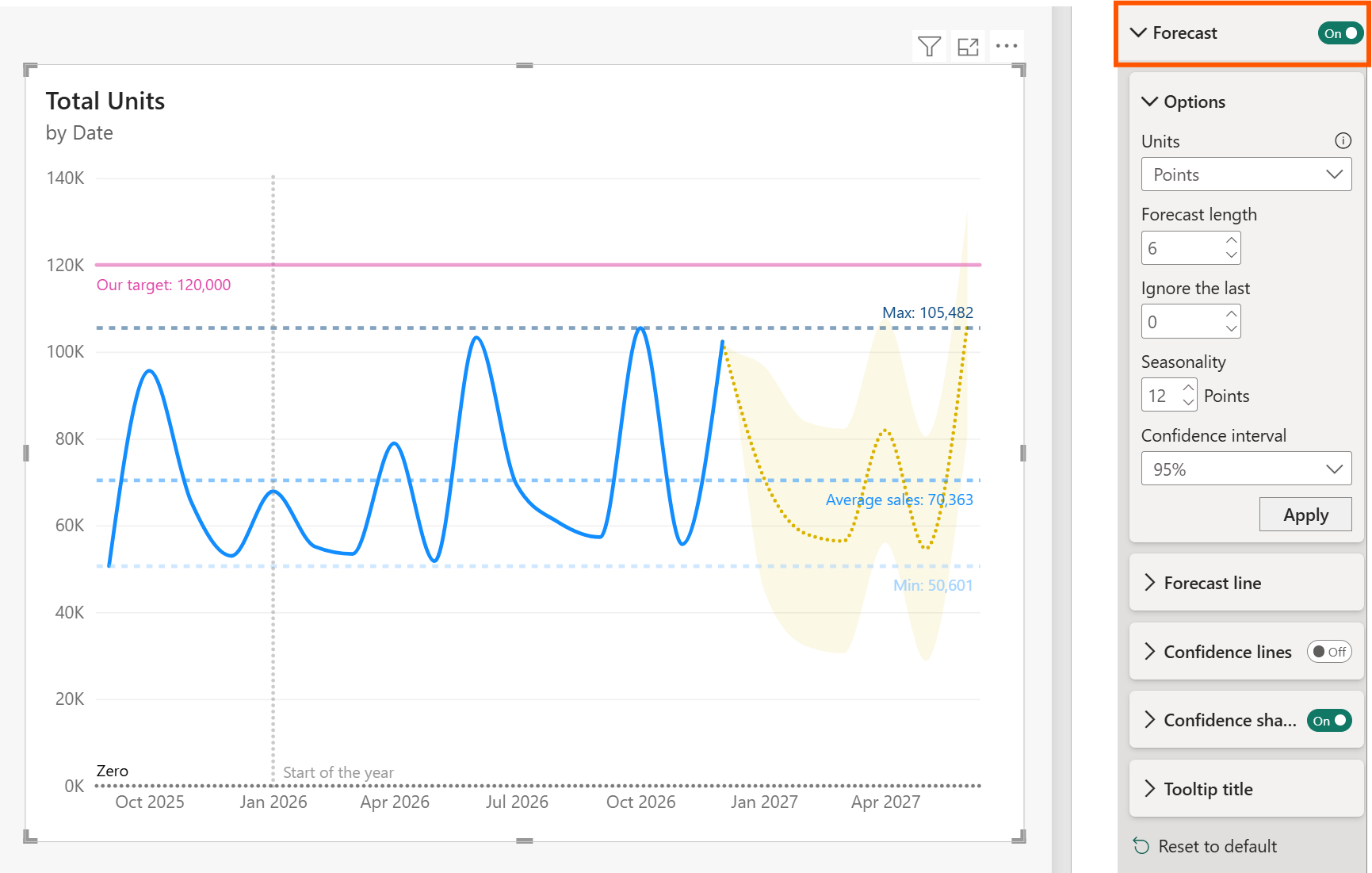This screenshot has height=873, width=1372.
Task: Expand the Confidence lines section
Action: pyautogui.click(x=1149, y=651)
